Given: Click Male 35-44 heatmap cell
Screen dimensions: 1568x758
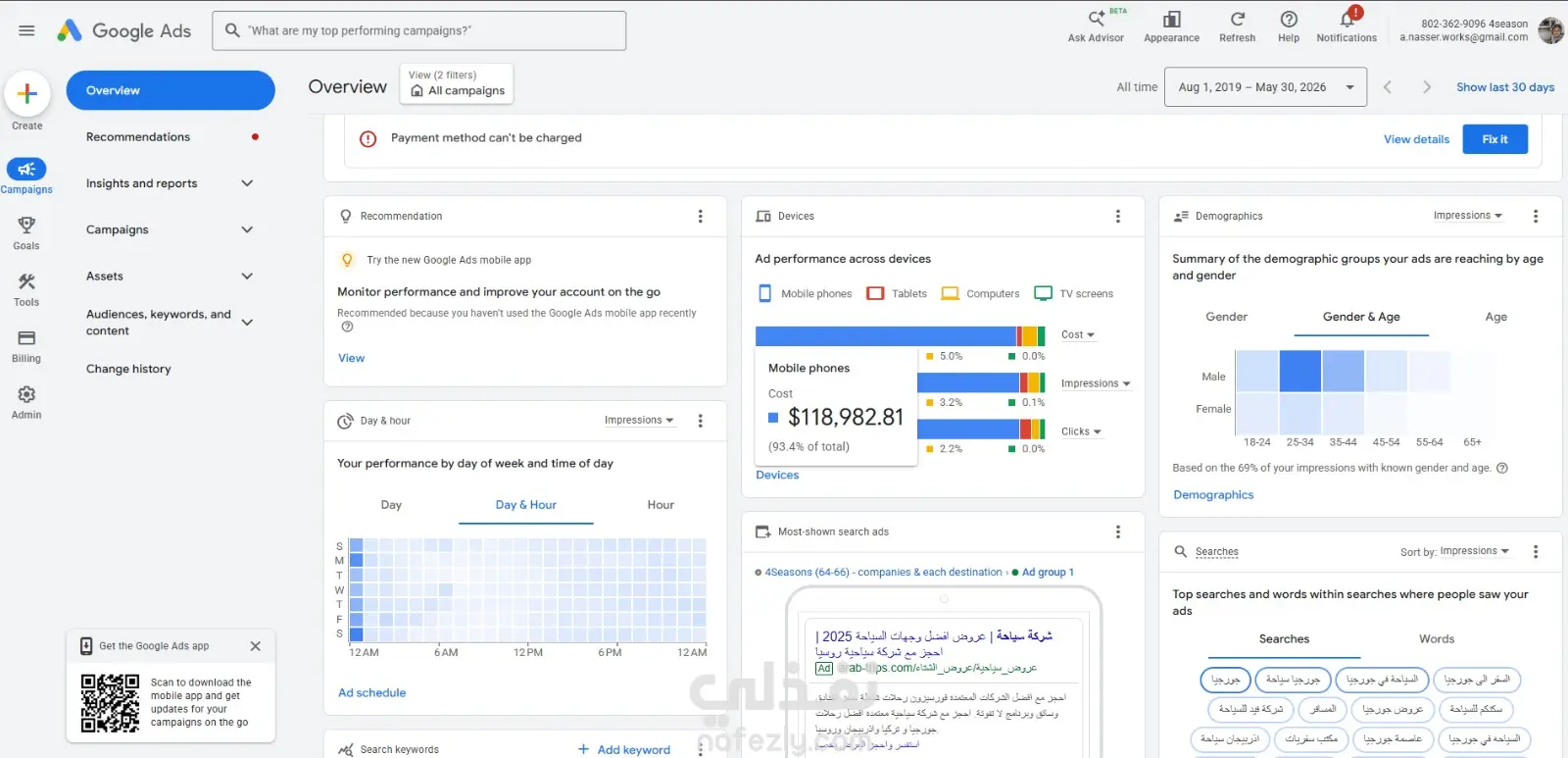Looking at the screenshot, I should tap(1344, 372).
